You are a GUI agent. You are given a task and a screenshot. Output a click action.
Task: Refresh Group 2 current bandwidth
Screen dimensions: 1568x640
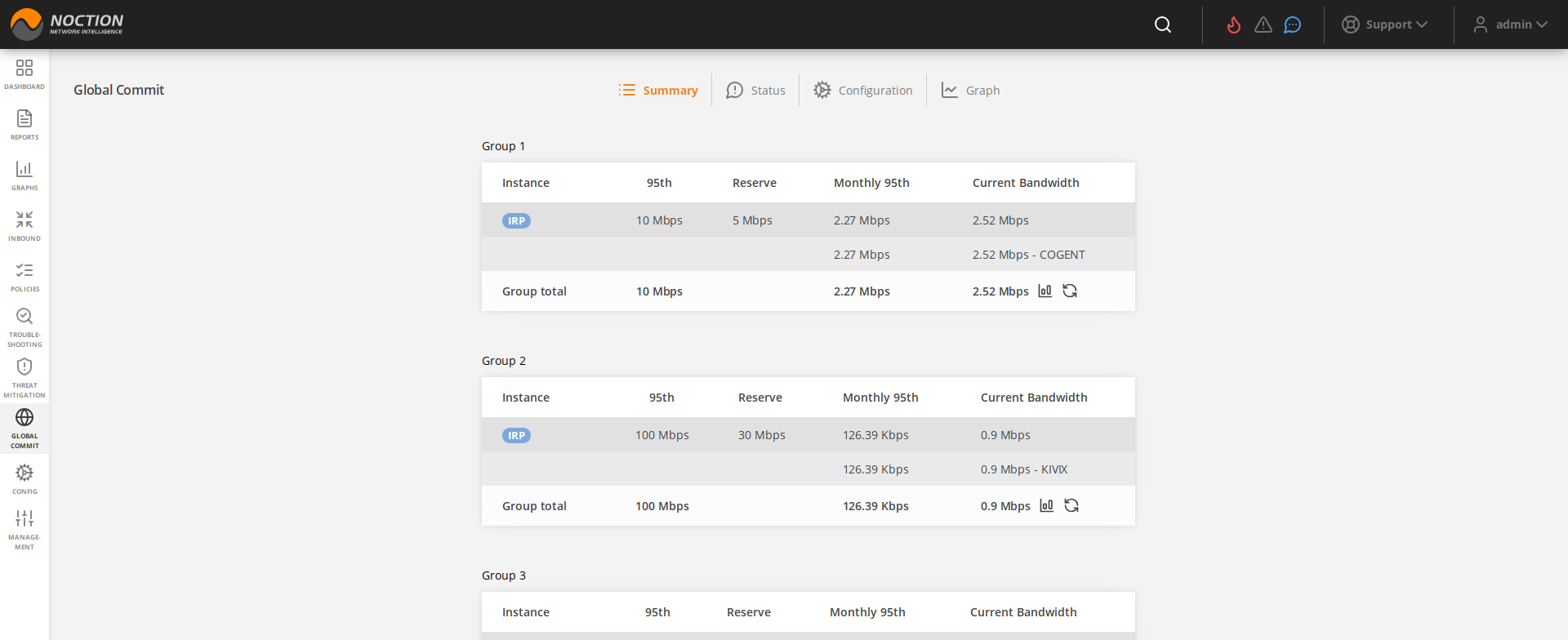[1071, 505]
